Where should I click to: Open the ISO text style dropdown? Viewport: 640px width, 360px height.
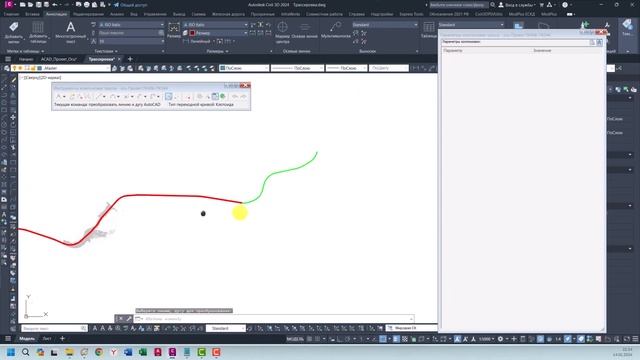tap(131, 25)
